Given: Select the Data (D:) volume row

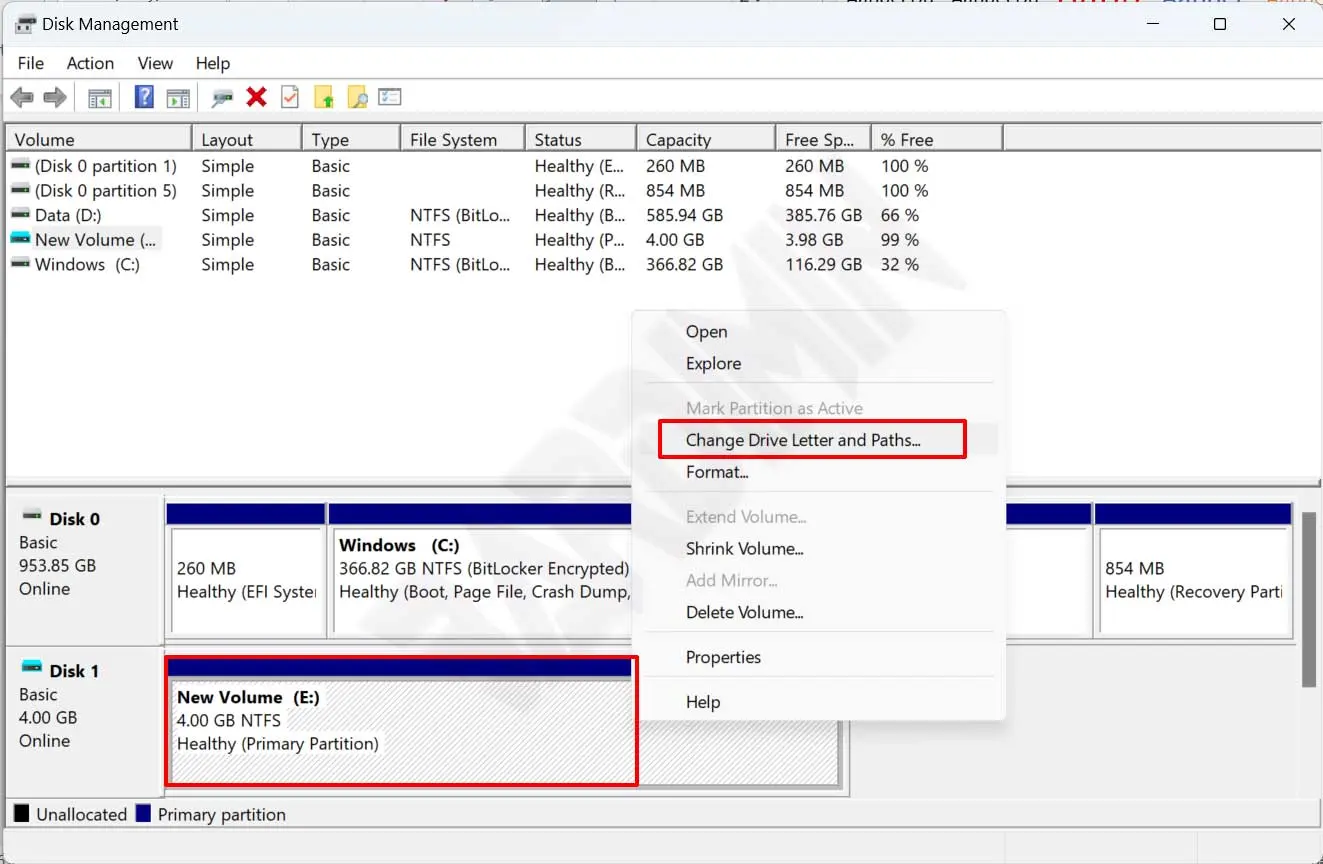Looking at the screenshot, I should point(67,215).
